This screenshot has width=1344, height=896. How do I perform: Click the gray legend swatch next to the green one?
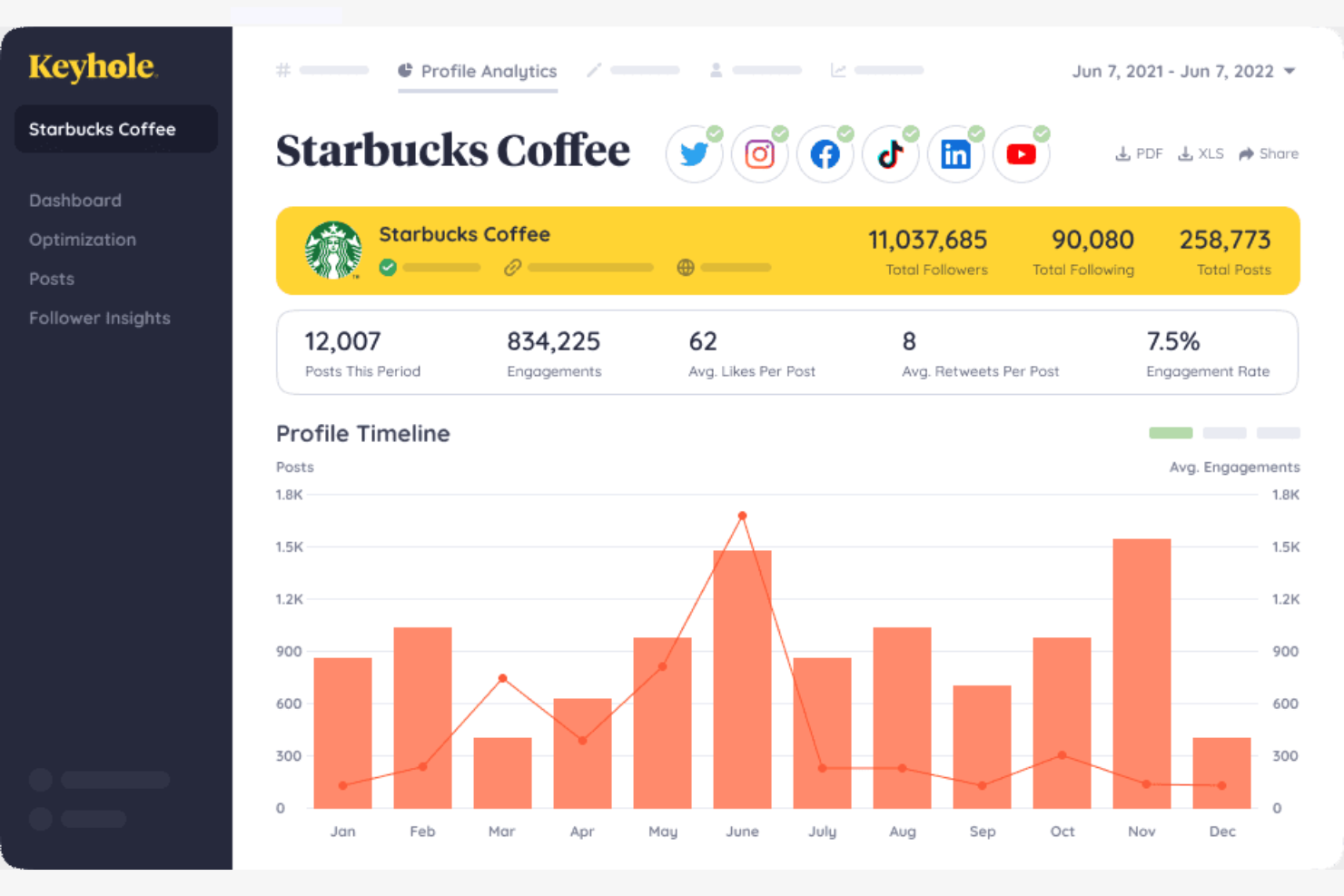[1224, 433]
